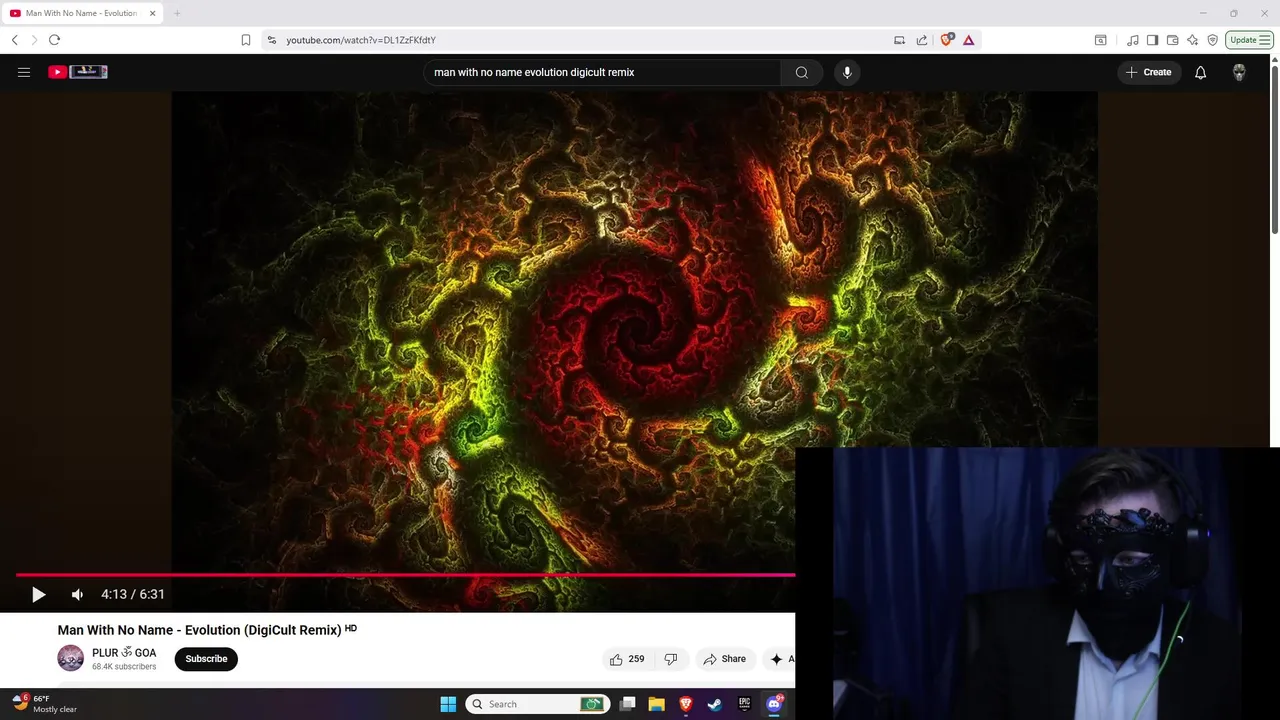Open Brave Shields lion icon
The height and width of the screenshot is (720, 1280).
click(x=947, y=40)
